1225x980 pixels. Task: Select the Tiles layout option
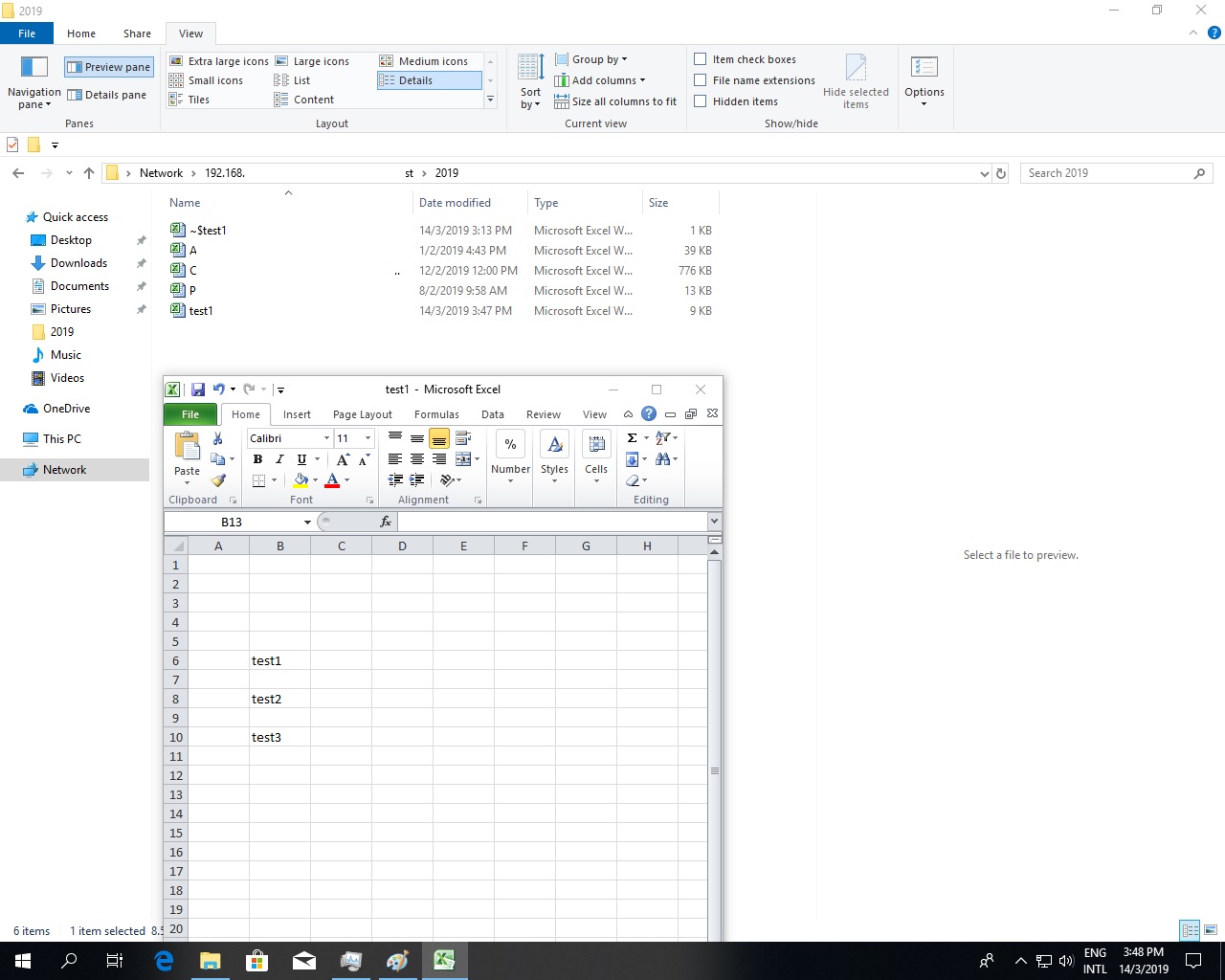pos(189,100)
